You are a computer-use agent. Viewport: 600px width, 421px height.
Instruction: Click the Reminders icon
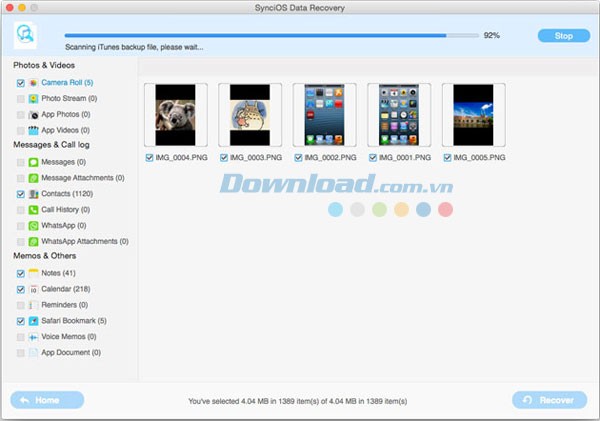pos(34,305)
